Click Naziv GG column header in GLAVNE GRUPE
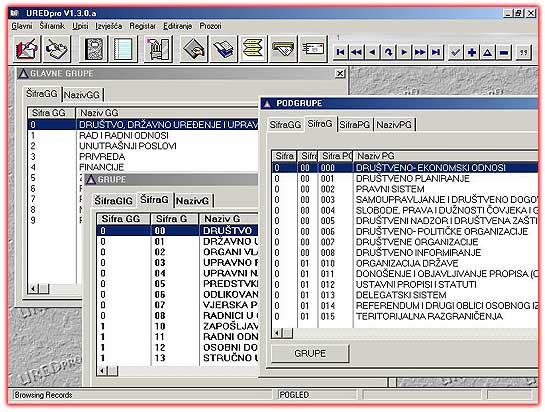The height and width of the screenshot is (412, 545). (167, 113)
